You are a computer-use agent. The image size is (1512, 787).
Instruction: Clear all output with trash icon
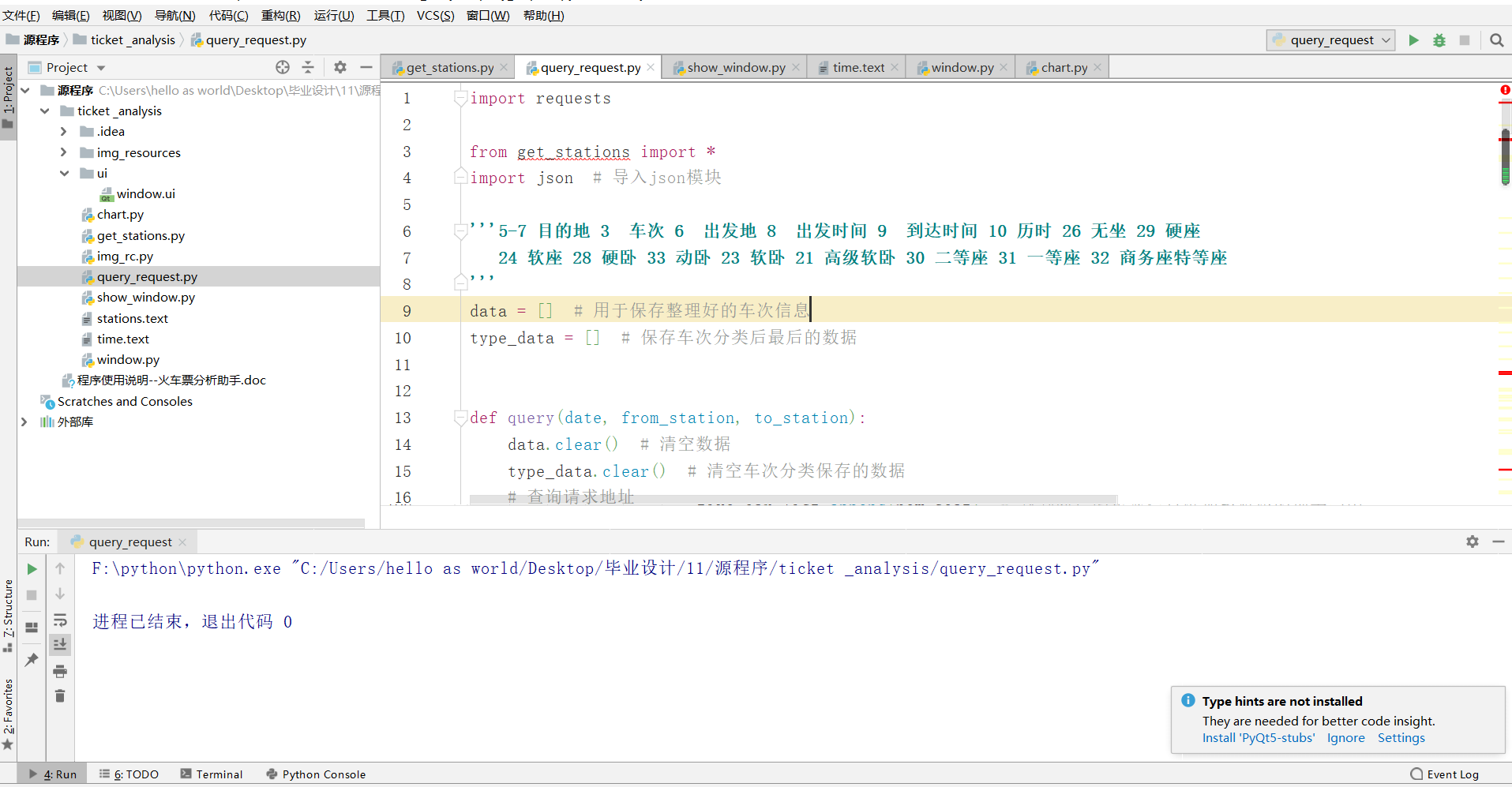pyautogui.click(x=60, y=695)
